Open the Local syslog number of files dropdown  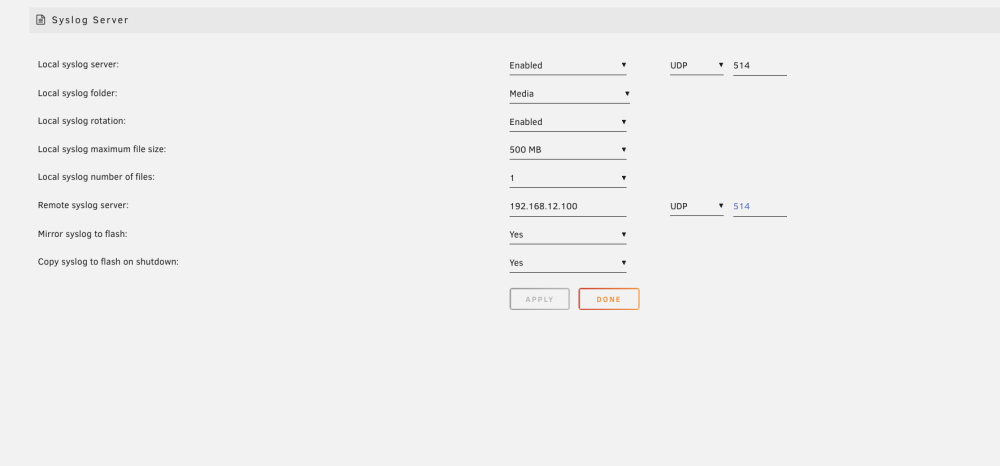coord(568,178)
